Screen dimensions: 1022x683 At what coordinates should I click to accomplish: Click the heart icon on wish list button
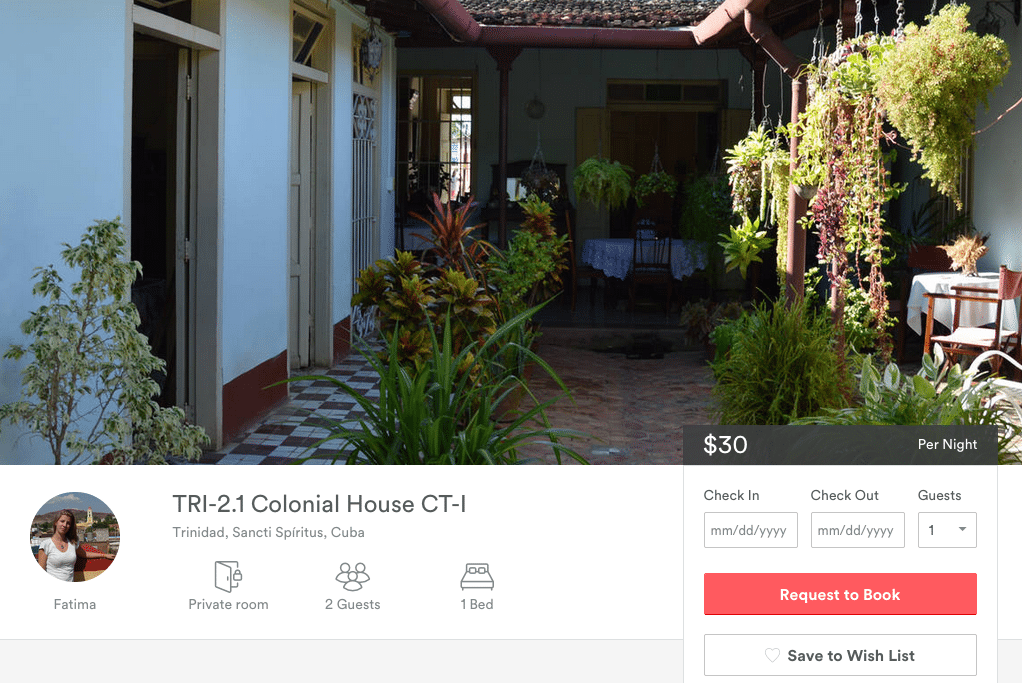tap(772, 655)
